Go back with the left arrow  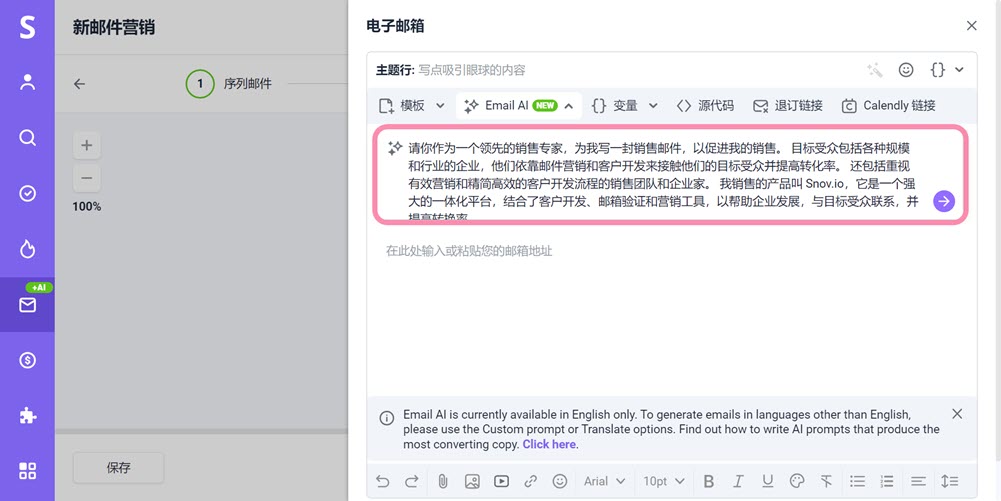tap(79, 84)
